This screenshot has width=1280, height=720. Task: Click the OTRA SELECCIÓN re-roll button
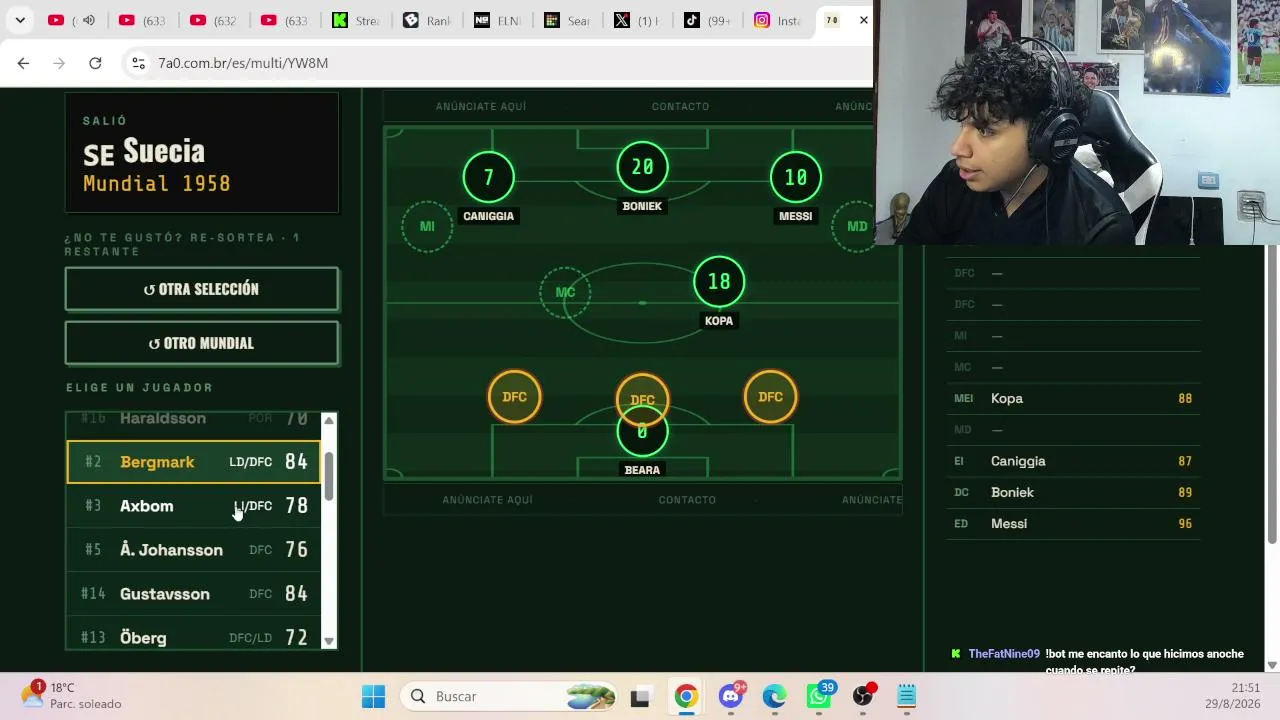pos(202,289)
